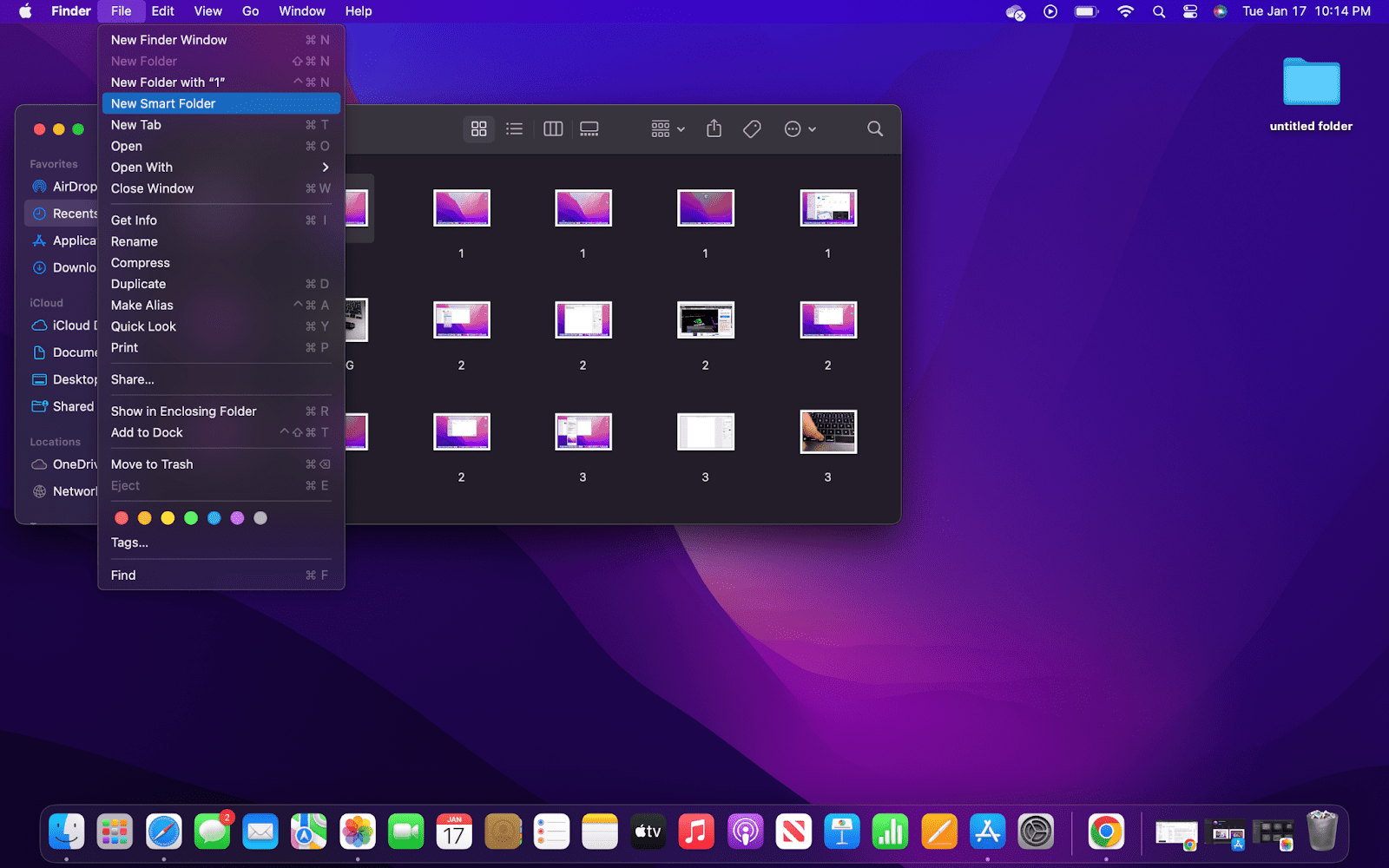Choose Move to Trash menu item
Viewport: 1389px width, 868px height.
[x=221, y=464]
